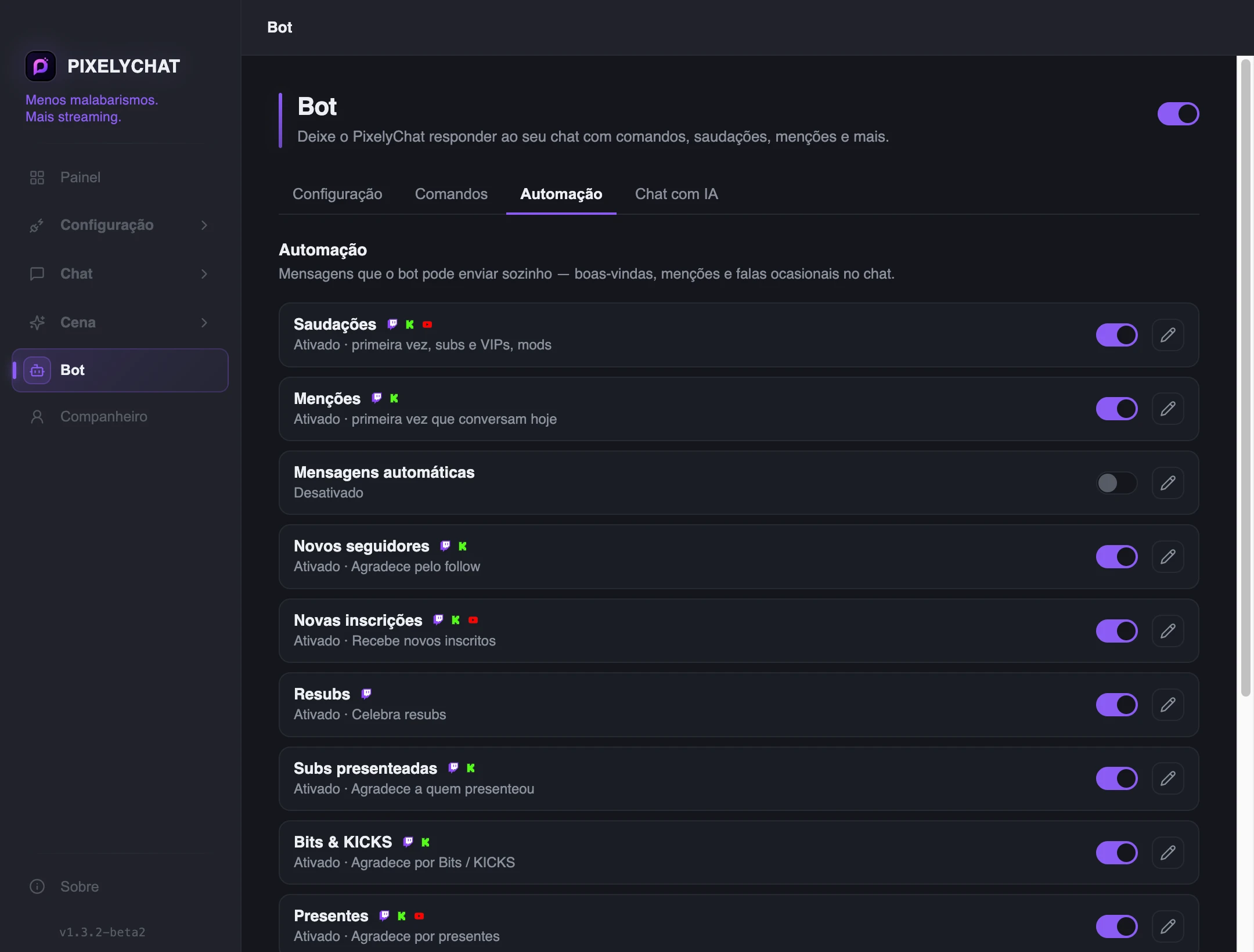Click the PIXELYCHAT brand name

tap(124, 66)
